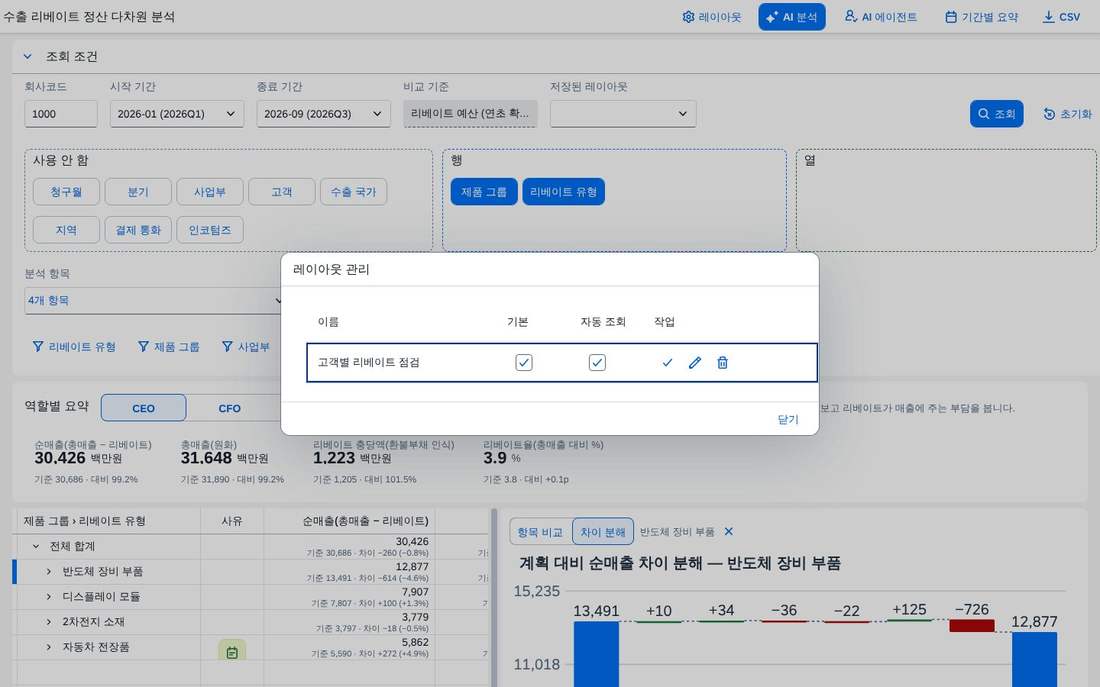Open the 시작 기간 dropdown
Screen dimensions: 1100x687
177,114
